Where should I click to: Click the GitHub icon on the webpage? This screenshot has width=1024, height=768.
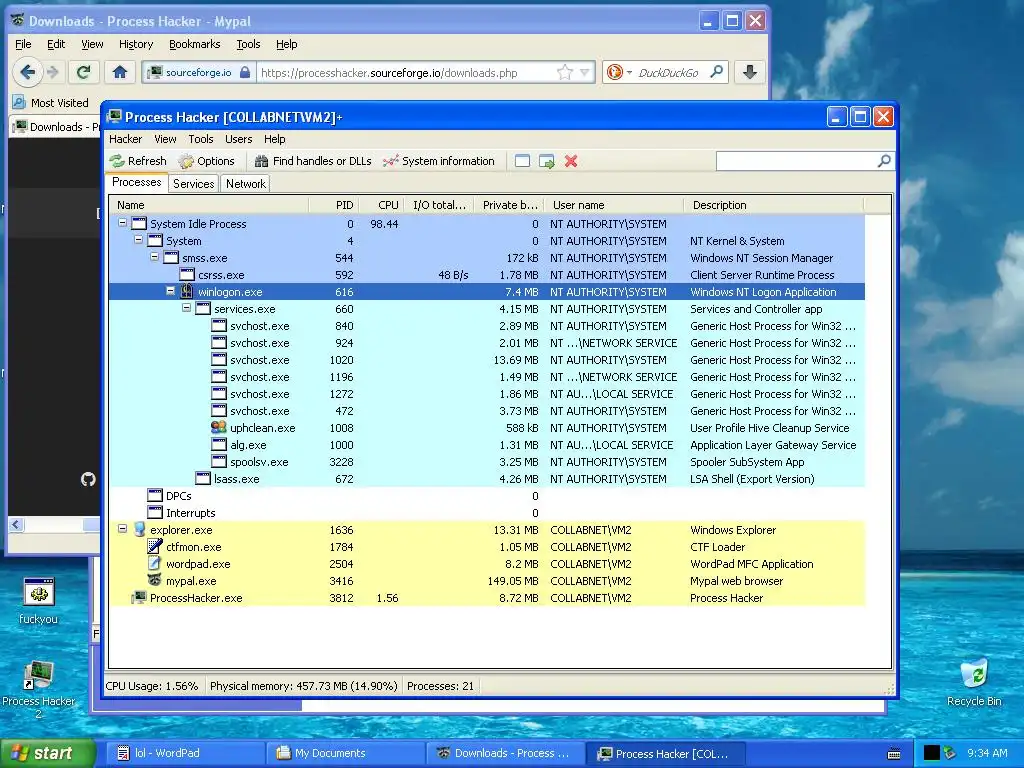[x=88, y=480]
